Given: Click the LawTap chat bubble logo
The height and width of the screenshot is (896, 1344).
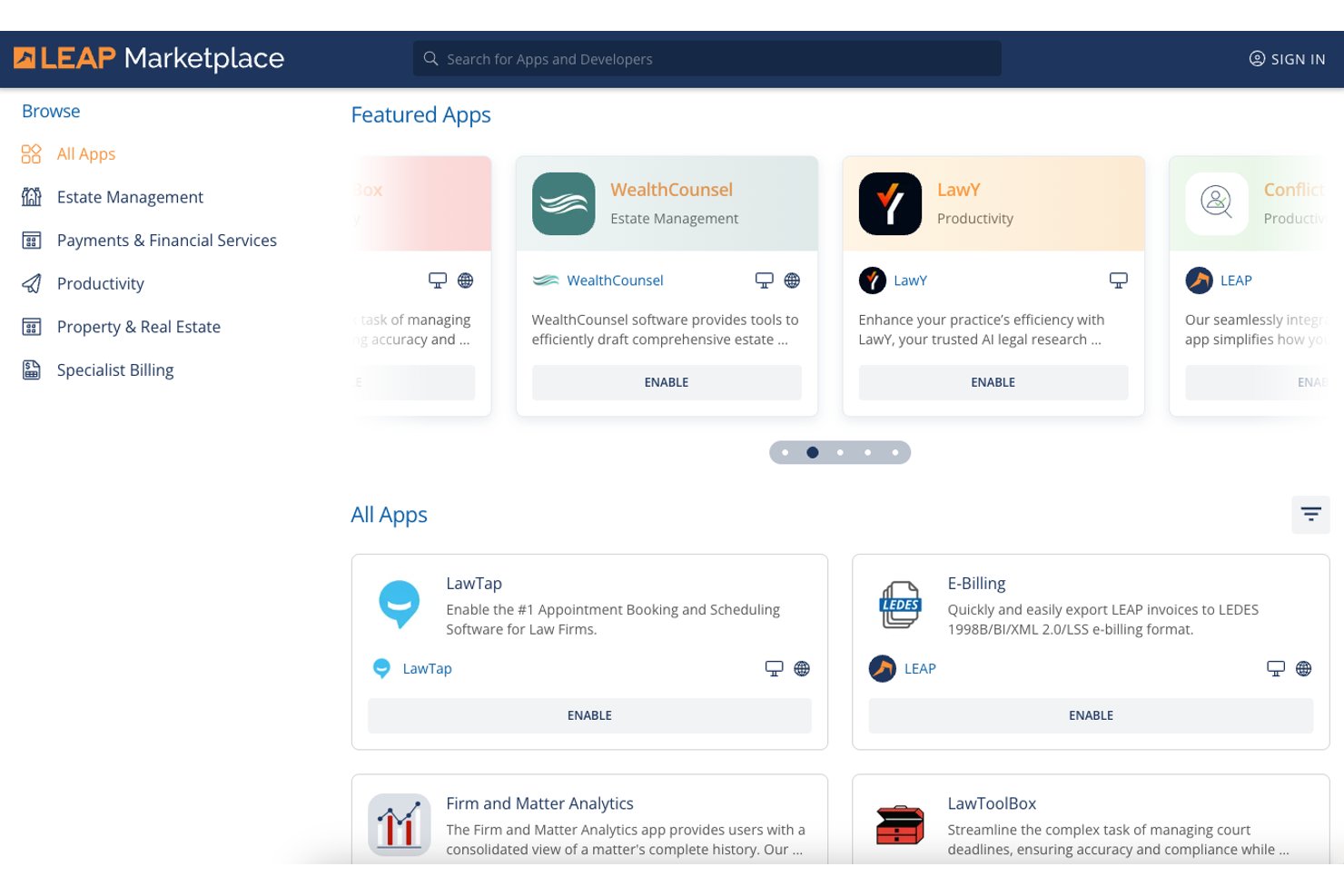Looking at the screenshot, I should tap(400, 605).
